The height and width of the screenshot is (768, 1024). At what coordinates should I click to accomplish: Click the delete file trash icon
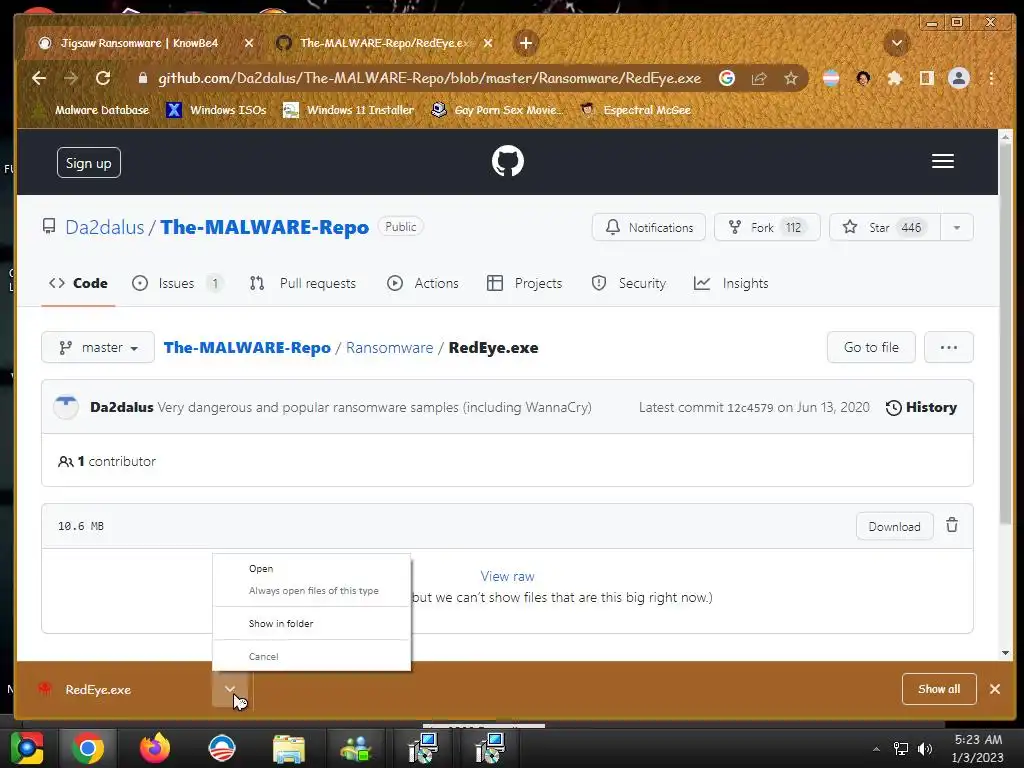[952, 525]
